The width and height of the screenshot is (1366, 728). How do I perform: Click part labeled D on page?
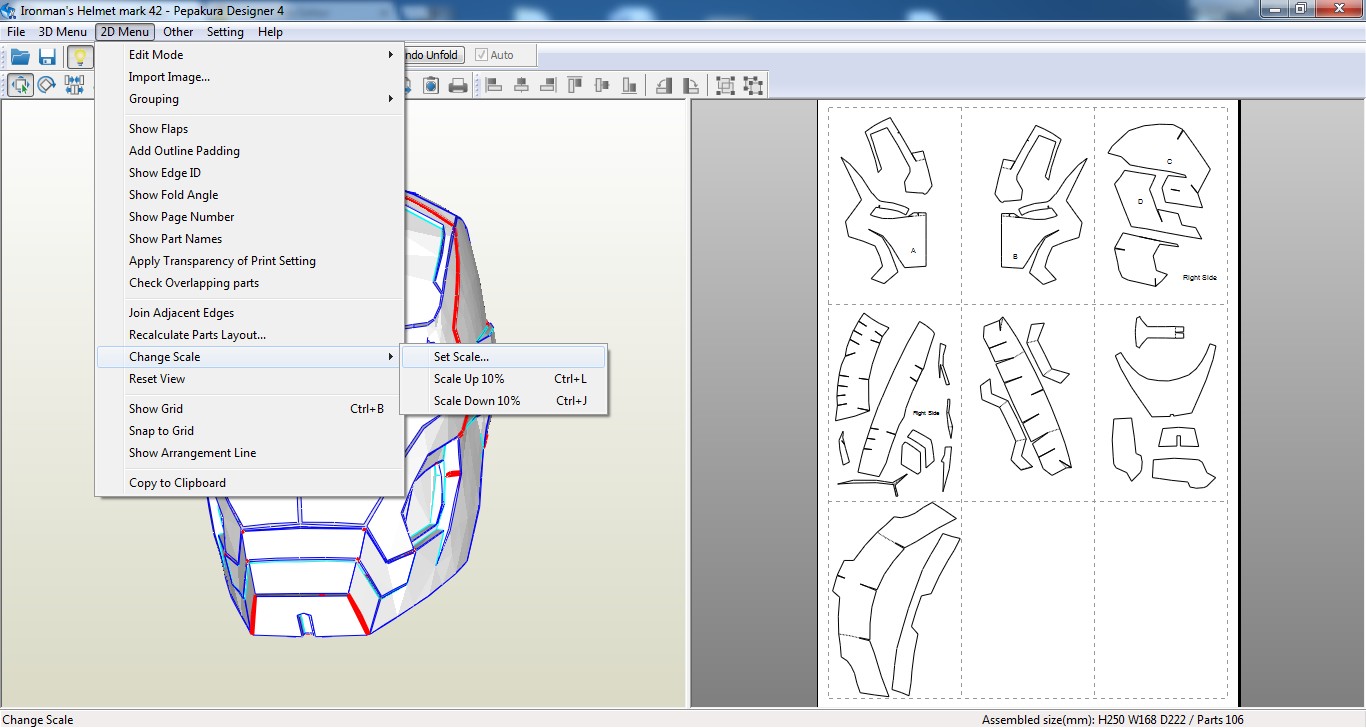[1139, 201]
